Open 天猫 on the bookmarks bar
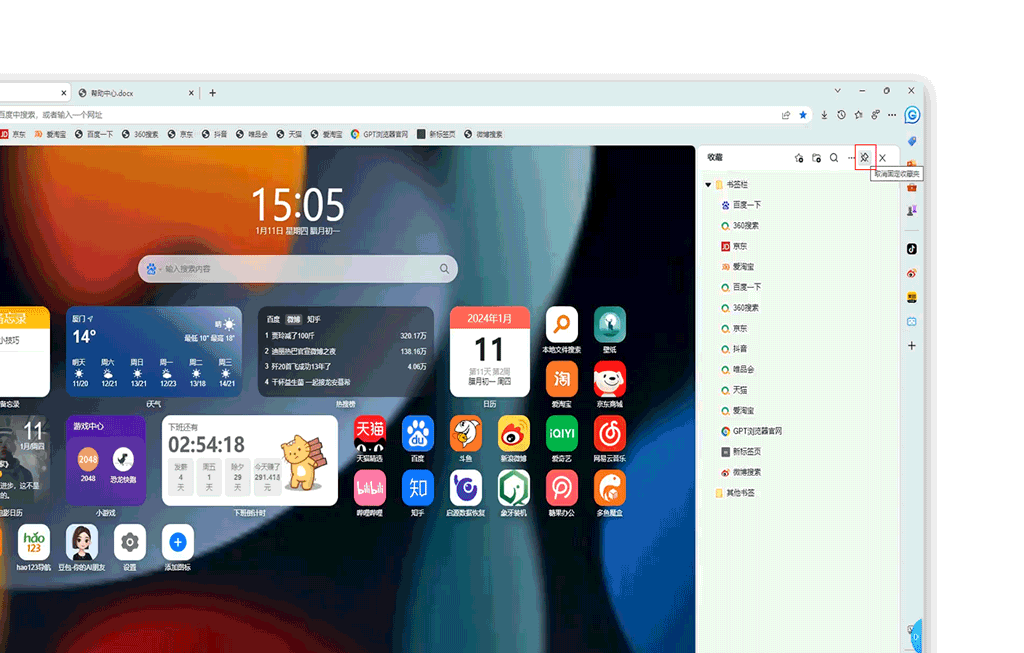Viewport: 1024px width, 653px height. click(289, 135)
